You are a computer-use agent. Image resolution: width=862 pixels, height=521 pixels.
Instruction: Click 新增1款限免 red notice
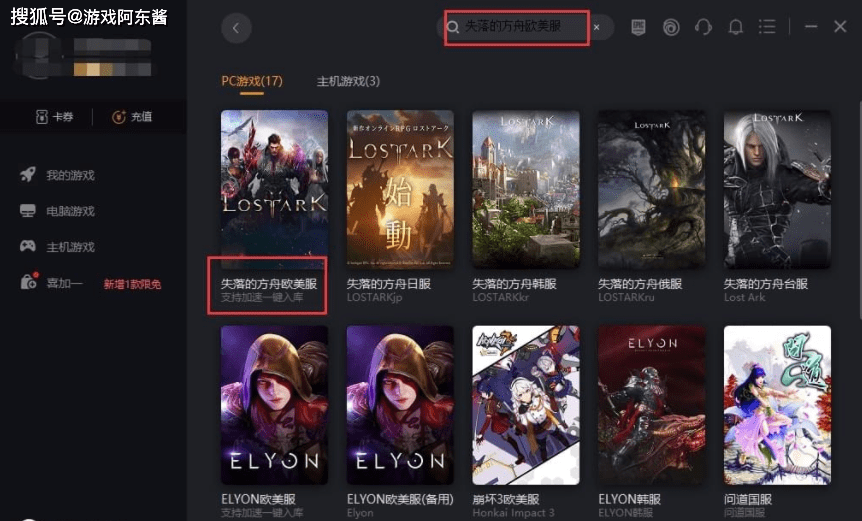132,284
